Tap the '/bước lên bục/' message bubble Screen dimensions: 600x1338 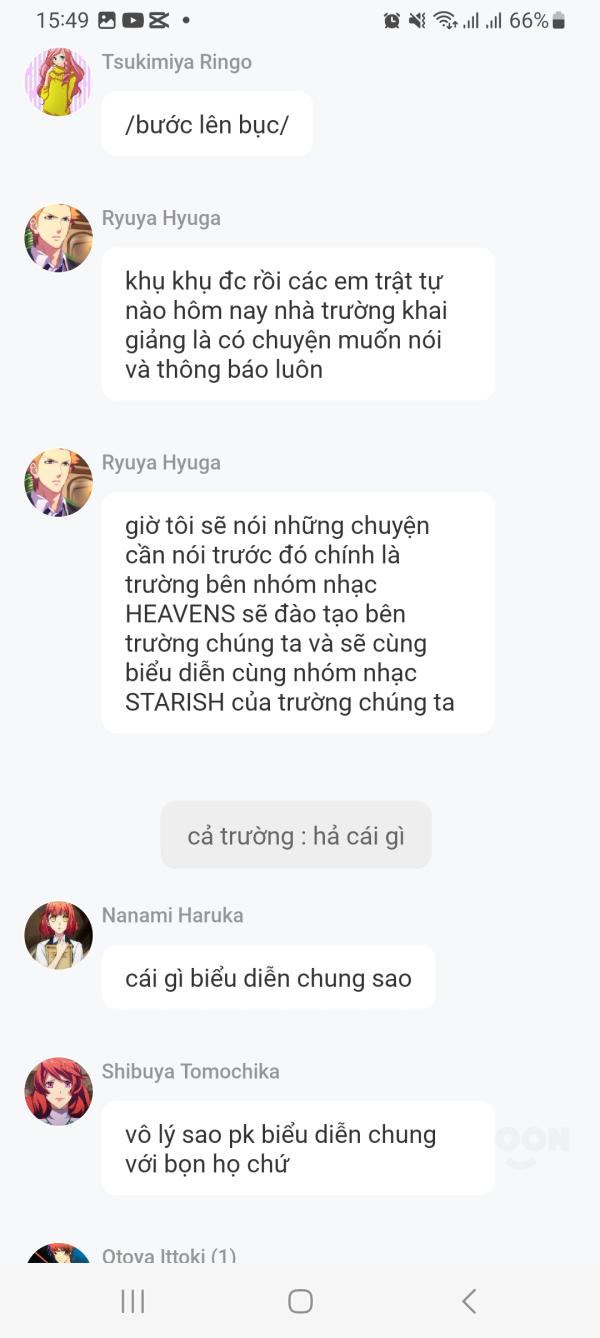[x=207, y=124]
